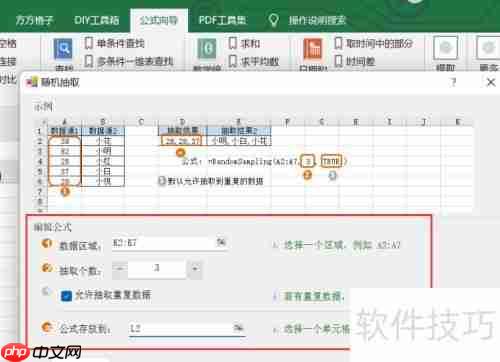Open the 查找 lookup icon in ribbon
Screen dimensions: 500x362
point(63,49)
